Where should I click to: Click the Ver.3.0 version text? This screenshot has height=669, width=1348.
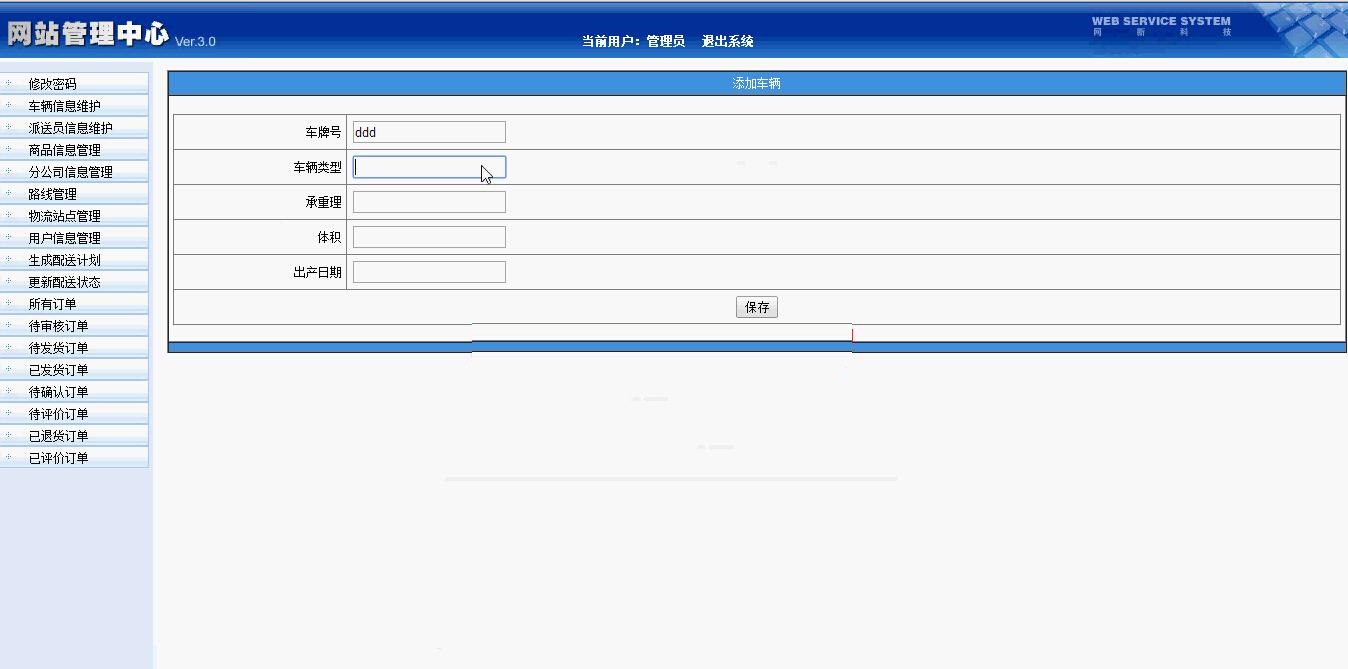tap(195, 42)
